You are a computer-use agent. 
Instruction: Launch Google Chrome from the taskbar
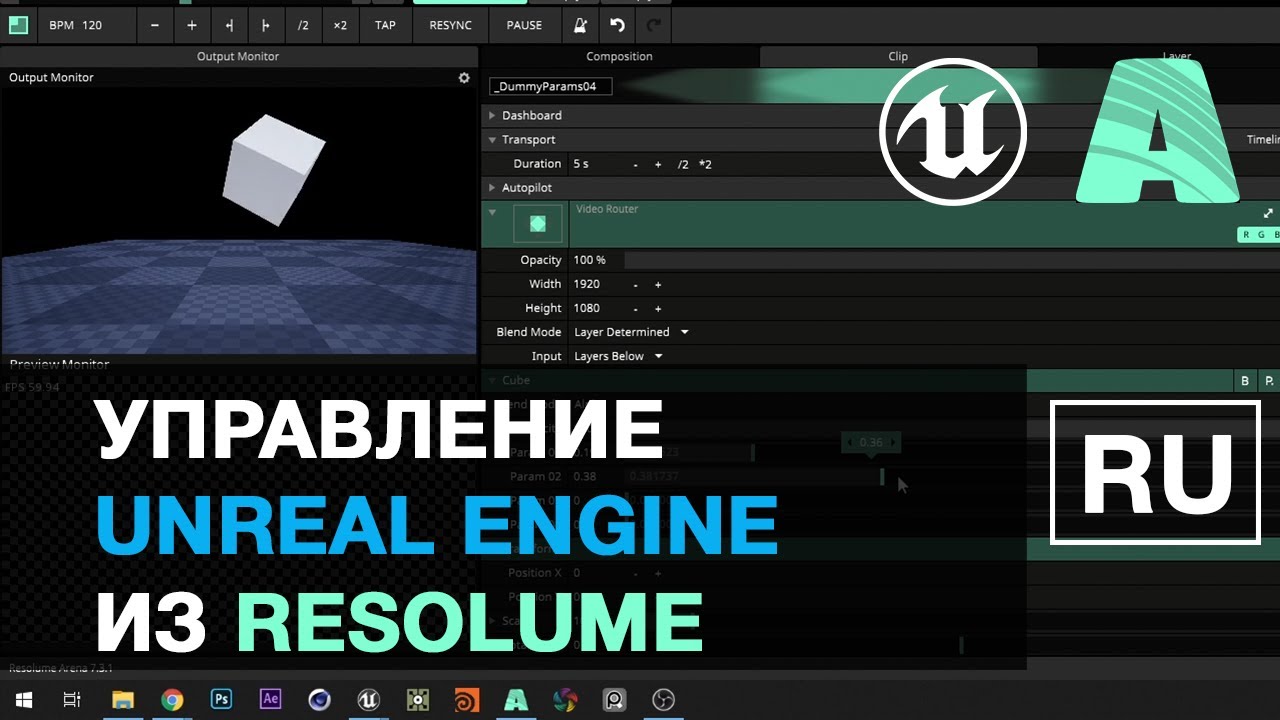point(172,699)
